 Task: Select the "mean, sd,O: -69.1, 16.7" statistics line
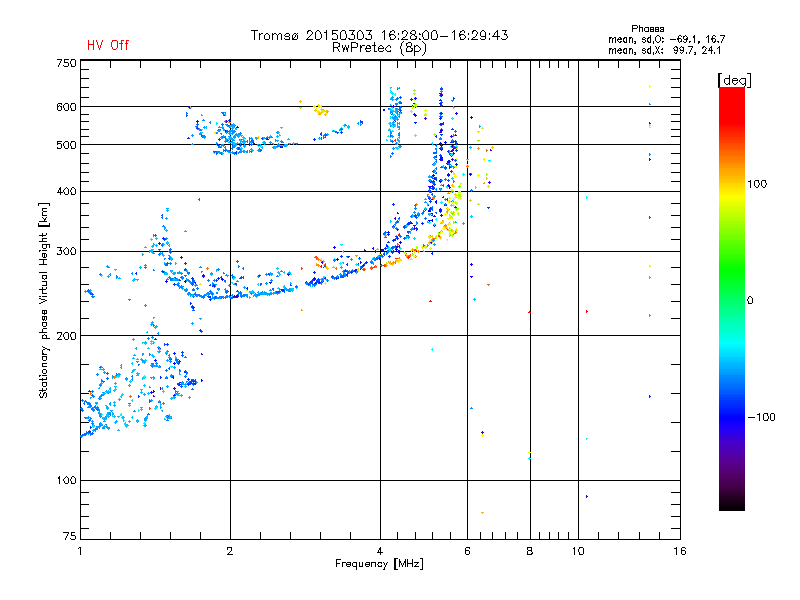(x=666, y=39)
